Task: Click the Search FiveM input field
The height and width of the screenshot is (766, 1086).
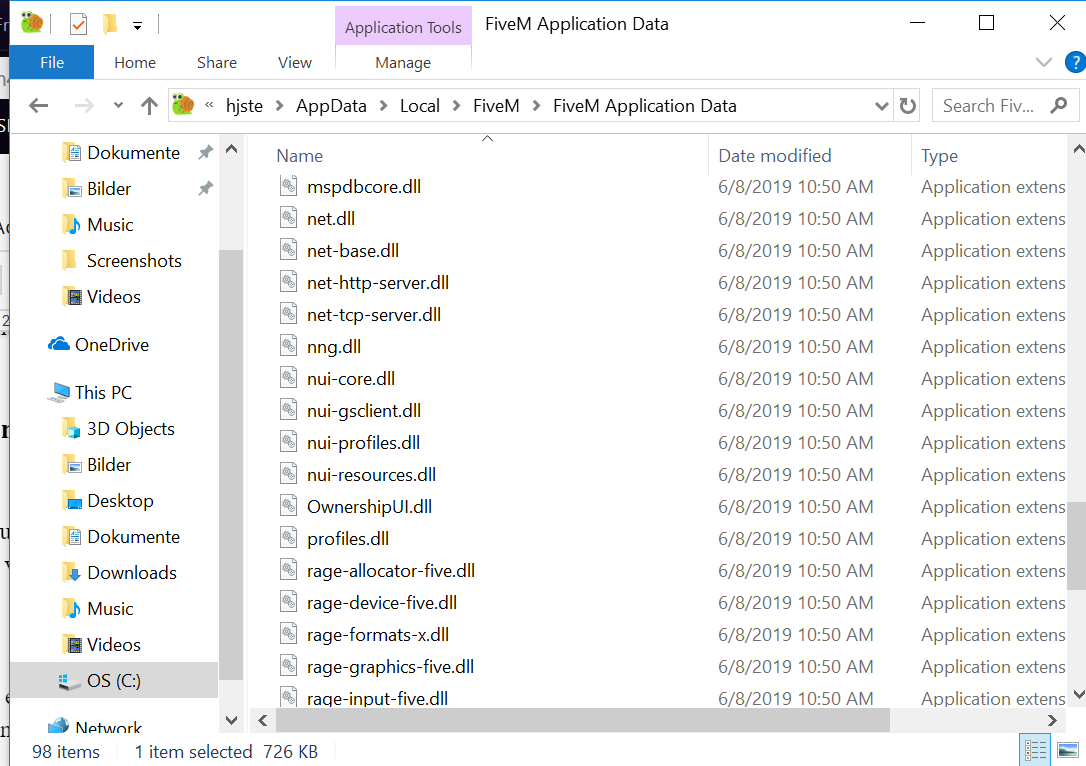Action: coord(989,106)
